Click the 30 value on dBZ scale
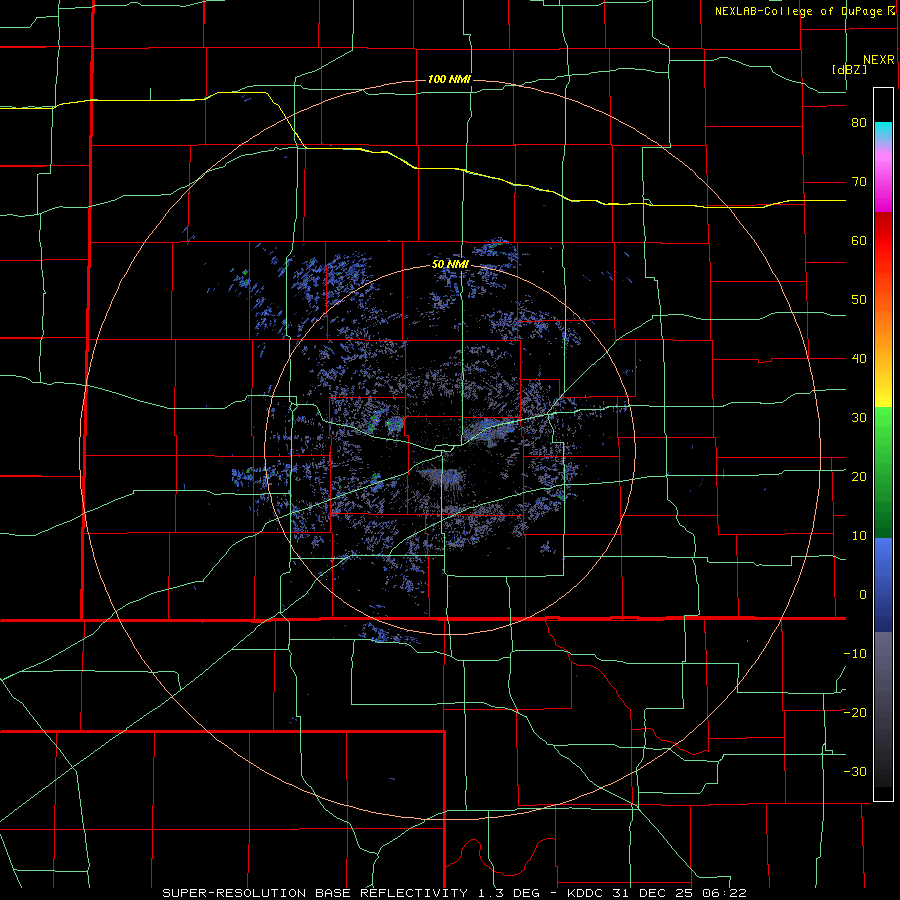The height and width of the screenshot is (900, 900). coord(859,418)
